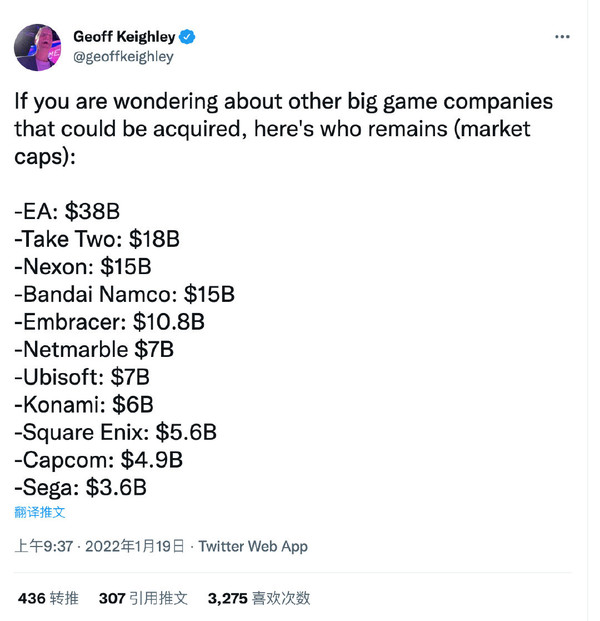
Task: Click the tweet's opening paragraph text
Action: click(x=283, y=130)
